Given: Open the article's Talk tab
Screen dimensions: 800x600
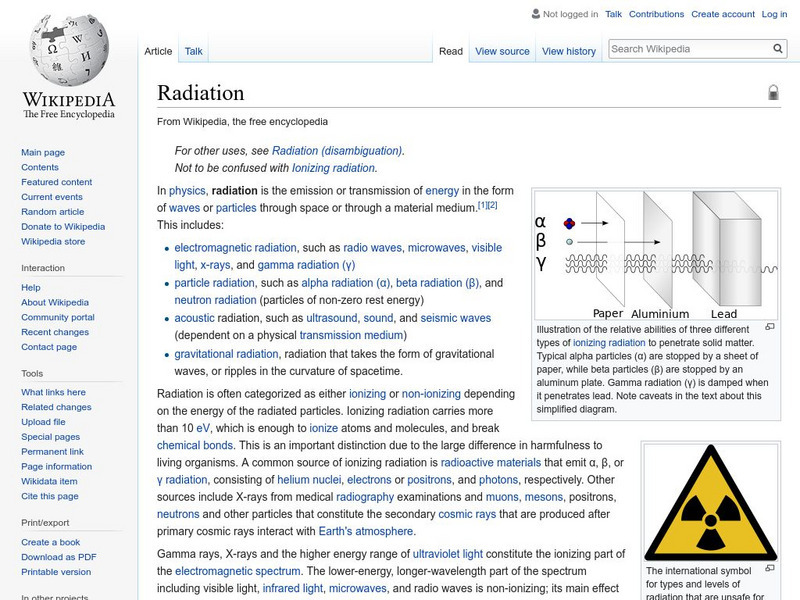Looking at the screenshot, I should tap(193, 51).
